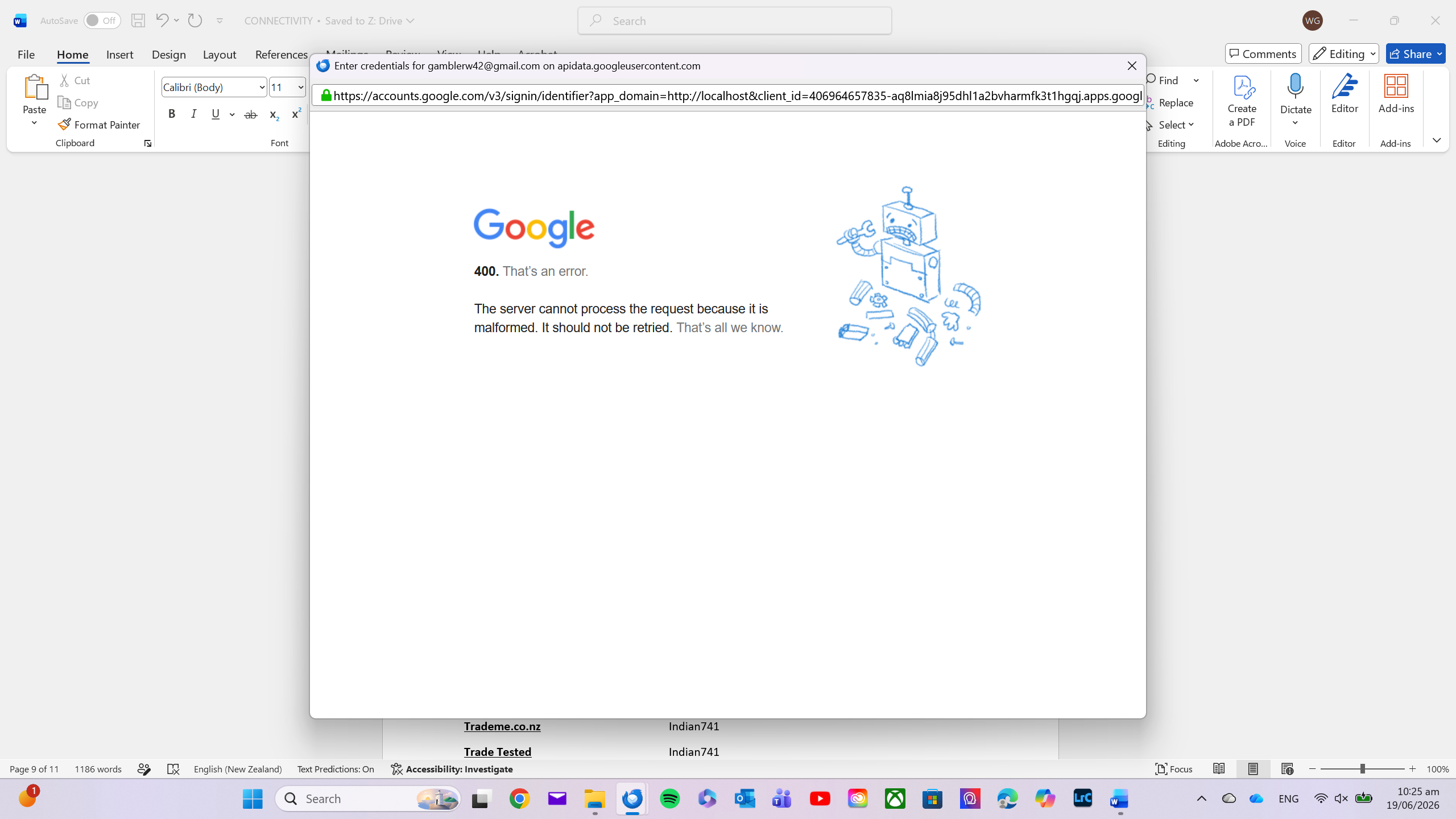Expand the underline style dropdown arrow
Viewport: 1456px width, 819px height.
(x=232, y=114)
